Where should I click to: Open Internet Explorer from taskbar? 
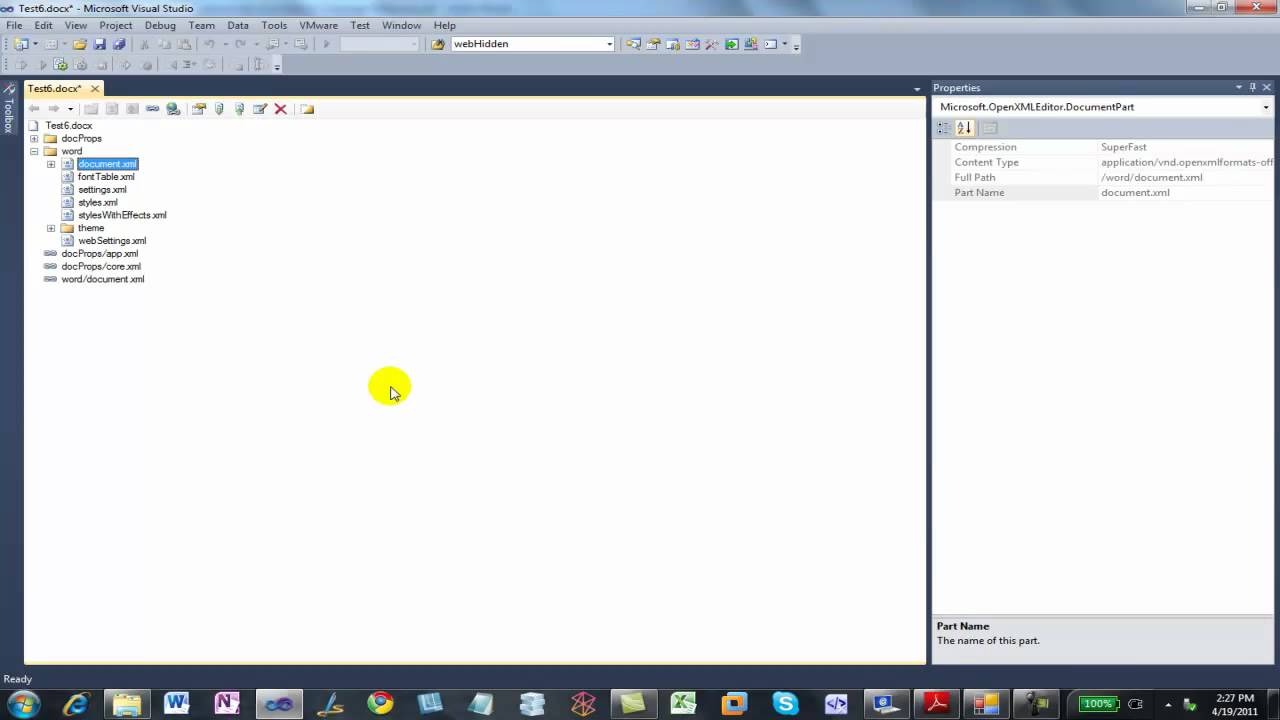76,704
